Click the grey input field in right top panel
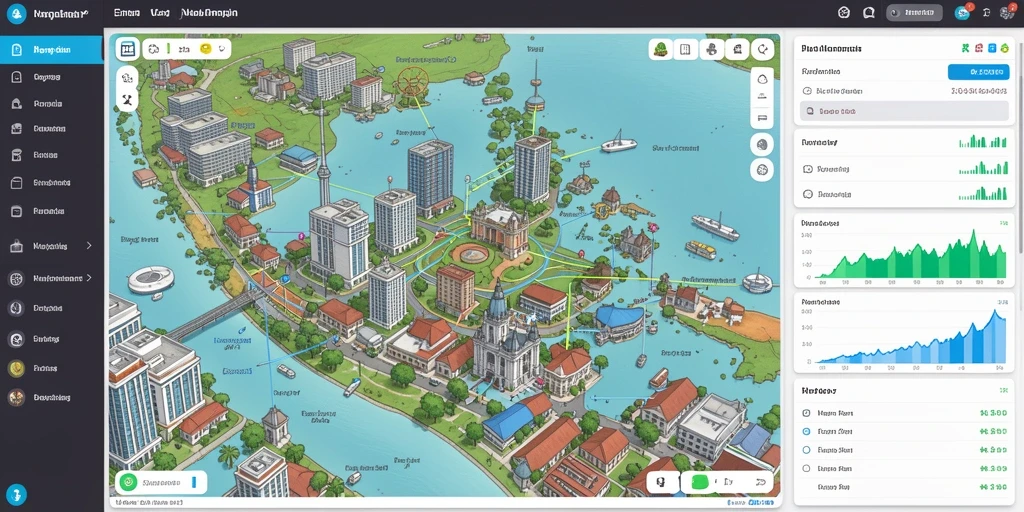 (904, 111)
